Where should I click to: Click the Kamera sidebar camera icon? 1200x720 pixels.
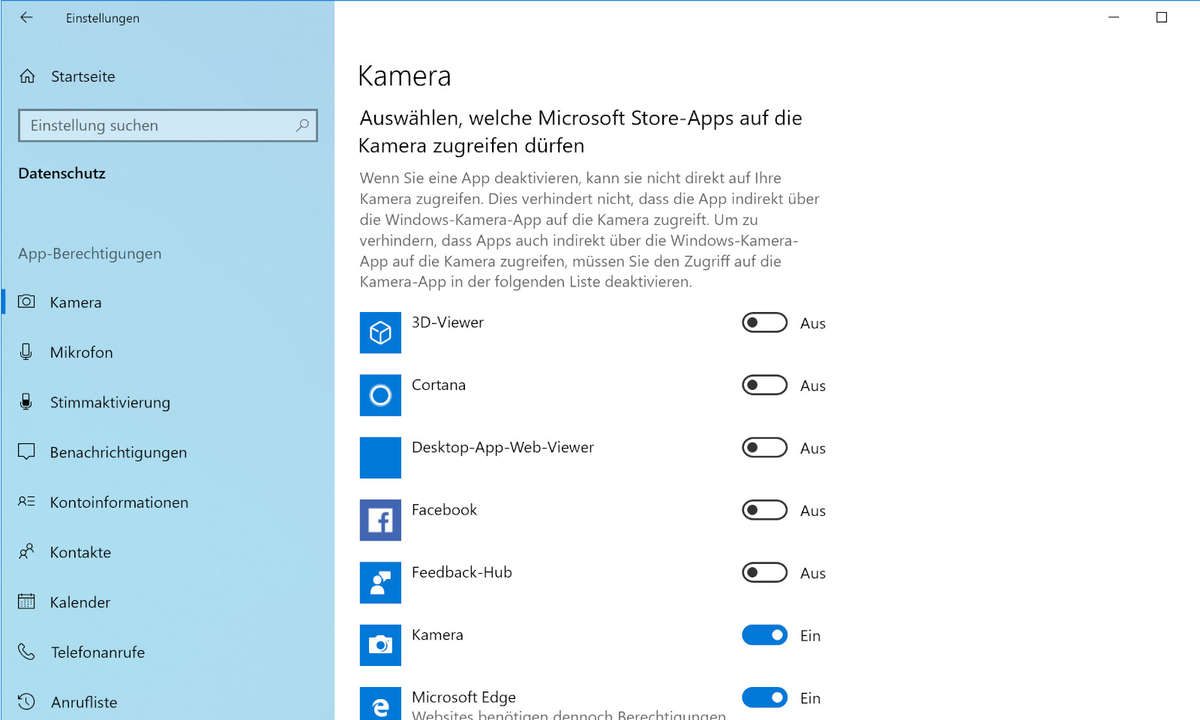pyautogui.click(x=27, y=302)
